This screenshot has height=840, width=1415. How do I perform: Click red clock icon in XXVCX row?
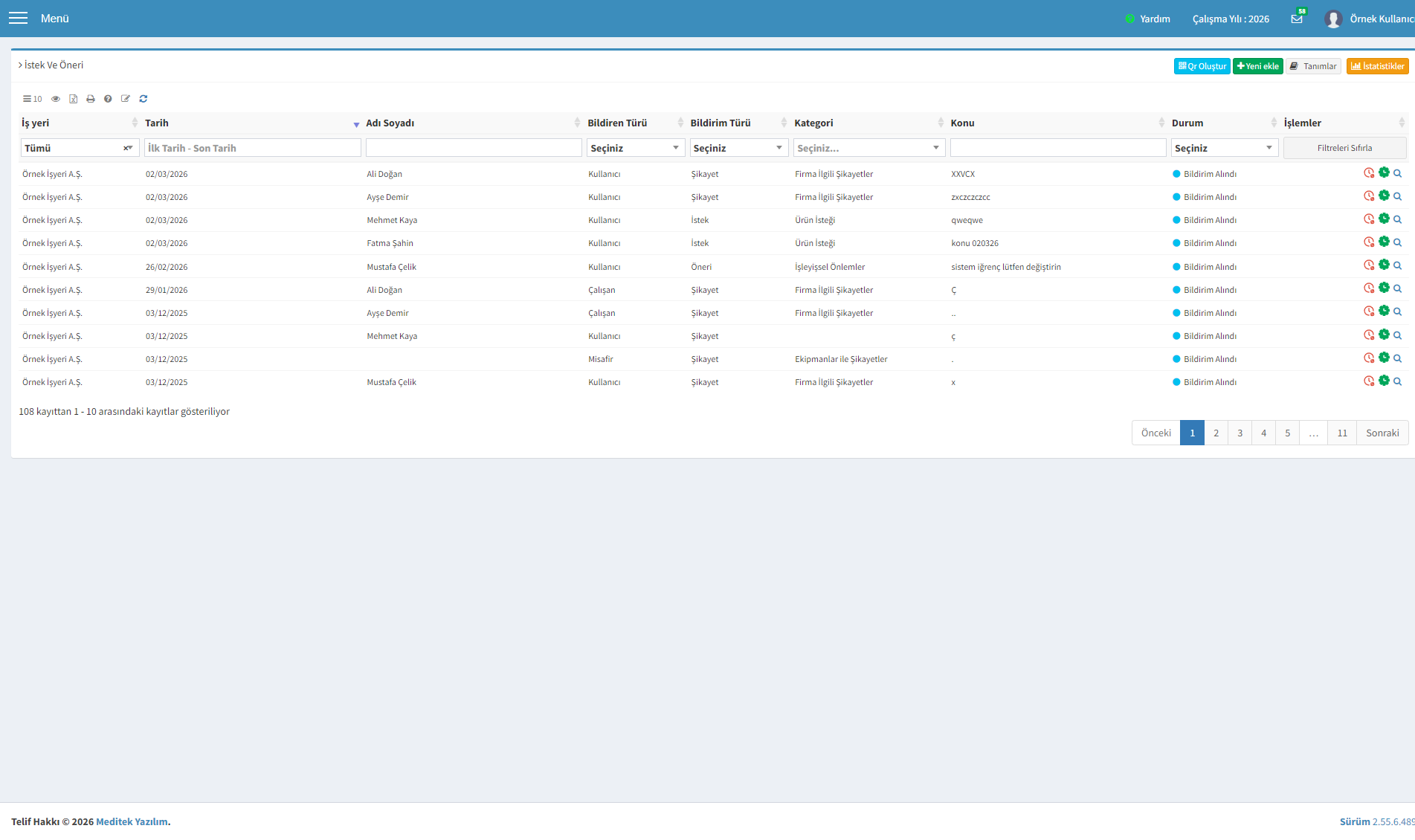[x=1369, y=173]
